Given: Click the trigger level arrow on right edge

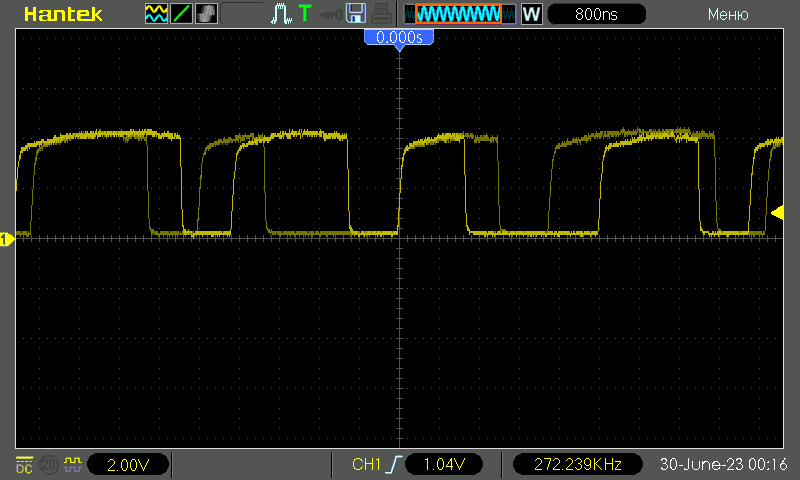Looking at the screenshot, I should (777, 211).
